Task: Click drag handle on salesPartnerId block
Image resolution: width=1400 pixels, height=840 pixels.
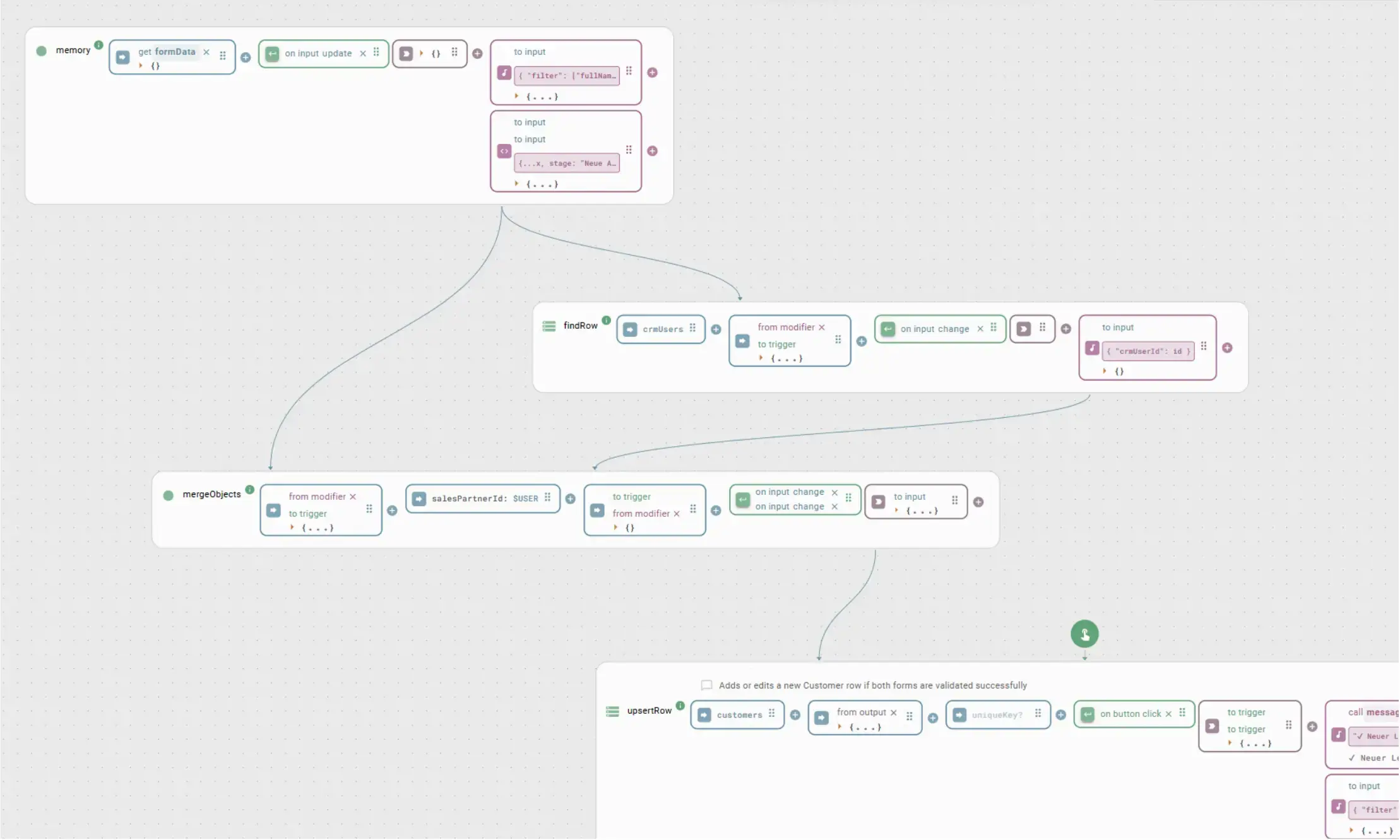Action: [547, 497]
